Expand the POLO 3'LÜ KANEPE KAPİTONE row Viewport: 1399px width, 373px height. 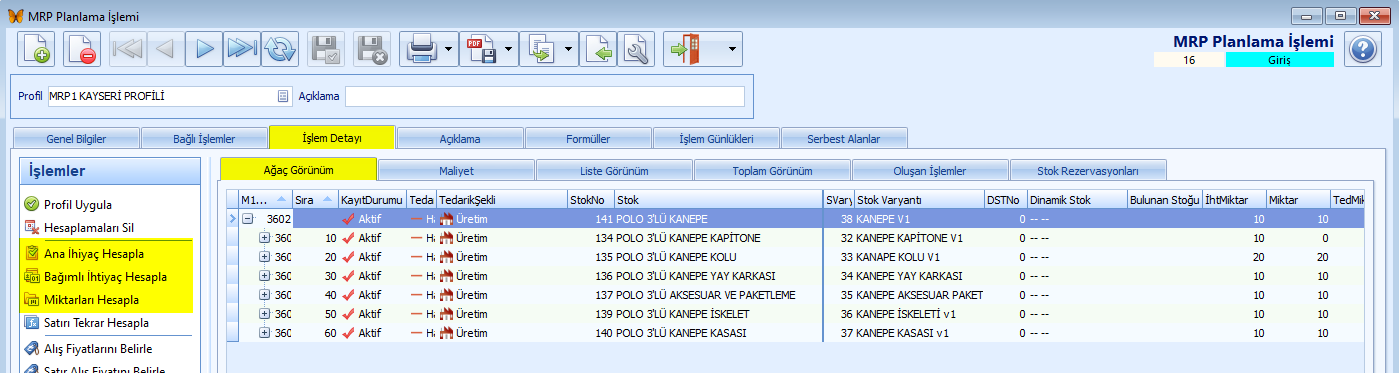(264, 238)
